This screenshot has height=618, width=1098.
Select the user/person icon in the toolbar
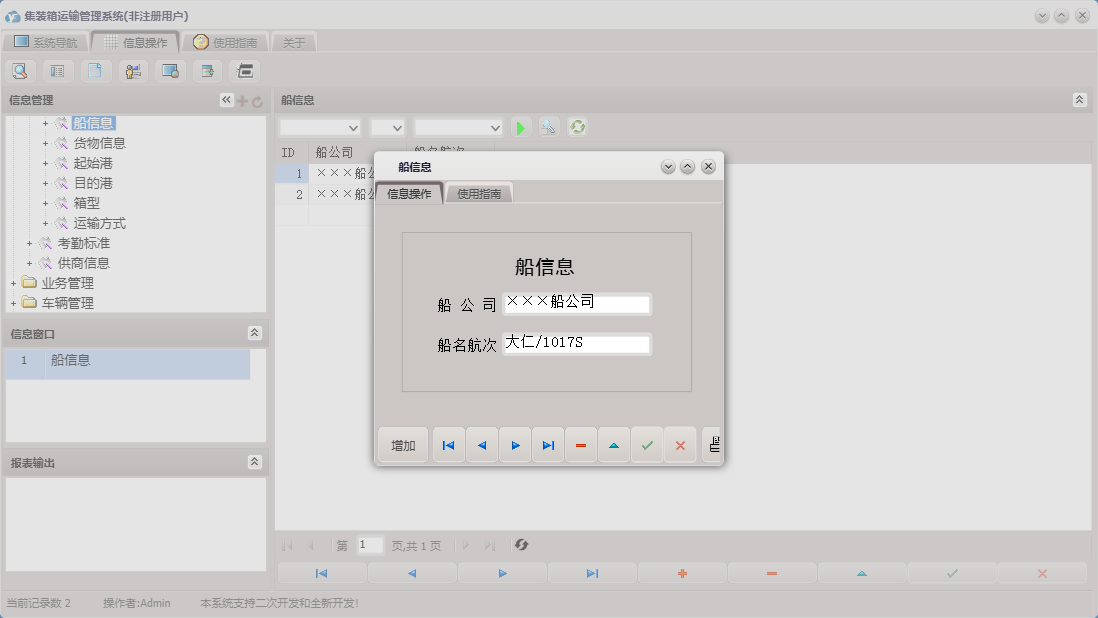(132, 70)
